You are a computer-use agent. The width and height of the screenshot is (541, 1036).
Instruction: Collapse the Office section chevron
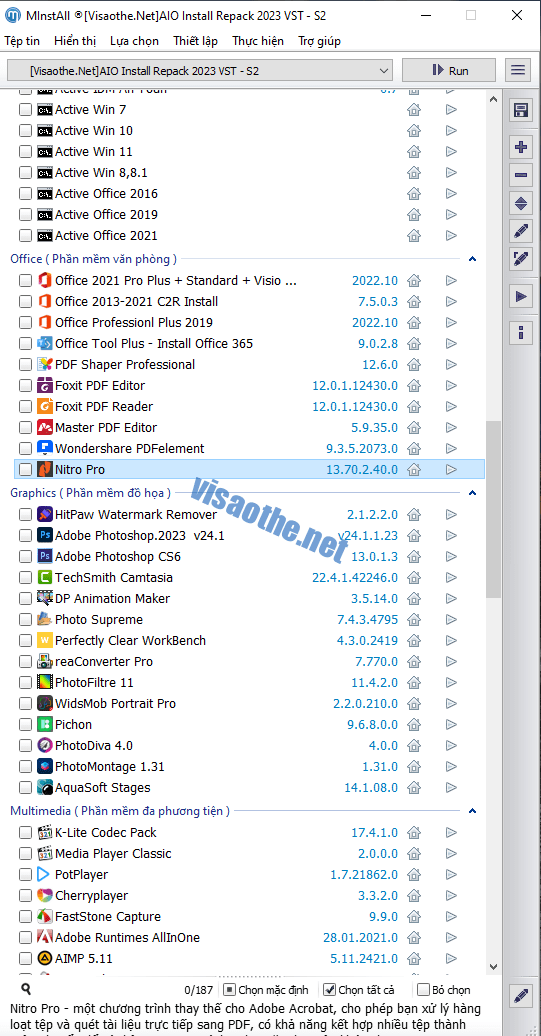[472, 260]
